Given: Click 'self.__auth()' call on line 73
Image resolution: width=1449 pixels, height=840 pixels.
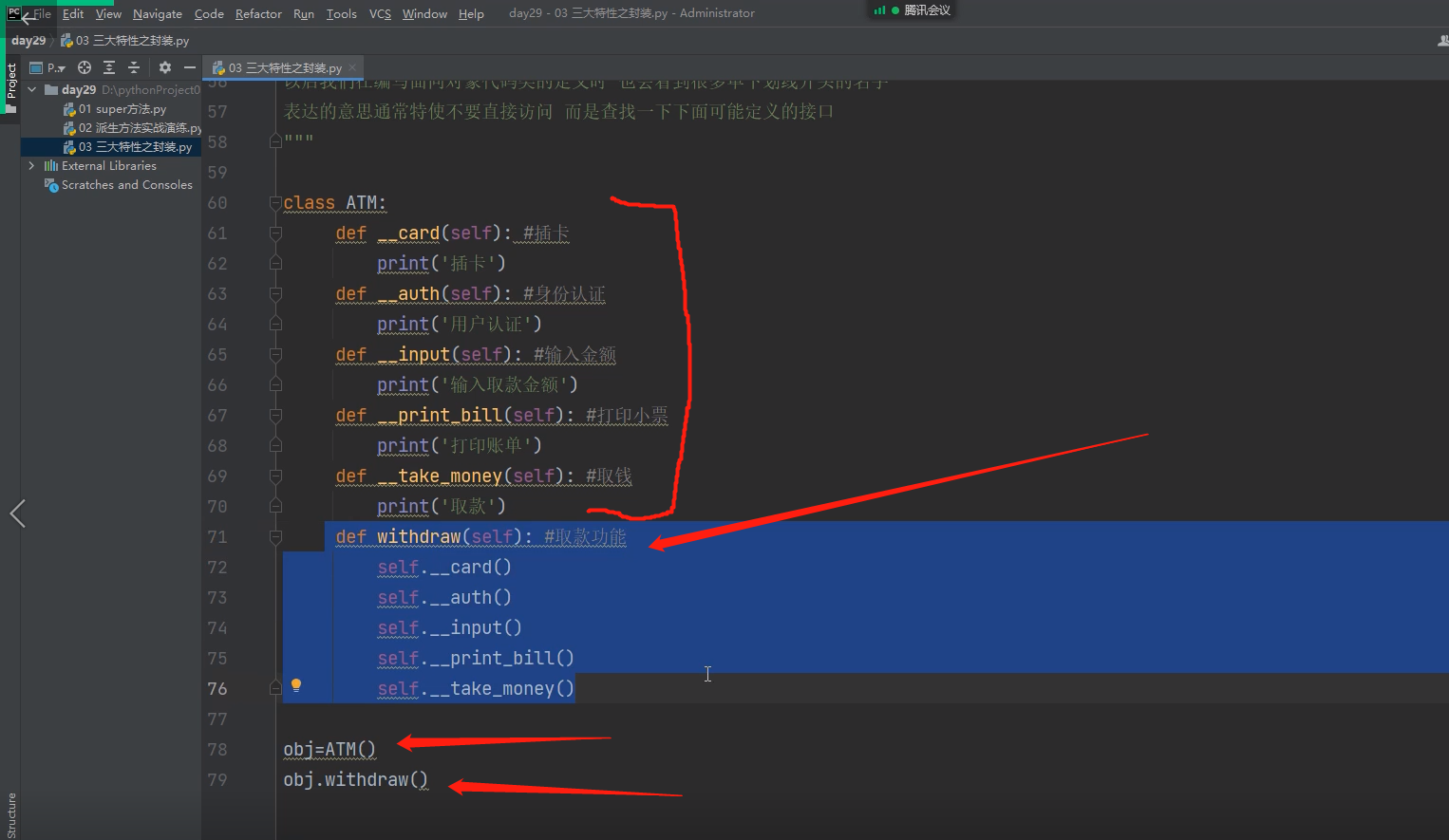Looking at the screenshot, I should (x=444, y=598).
